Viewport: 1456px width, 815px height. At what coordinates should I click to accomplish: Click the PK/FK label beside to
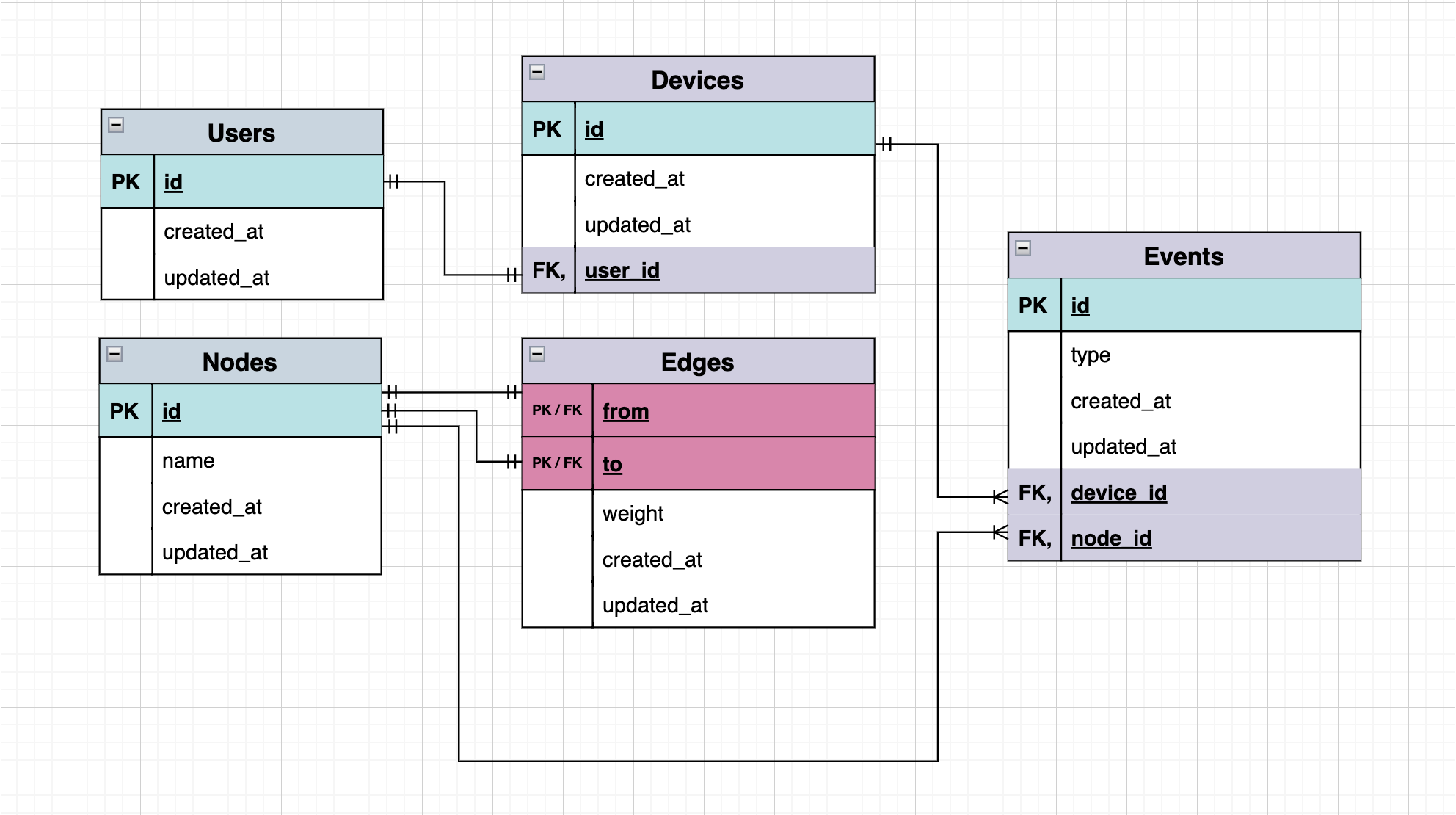pos(557,463)
